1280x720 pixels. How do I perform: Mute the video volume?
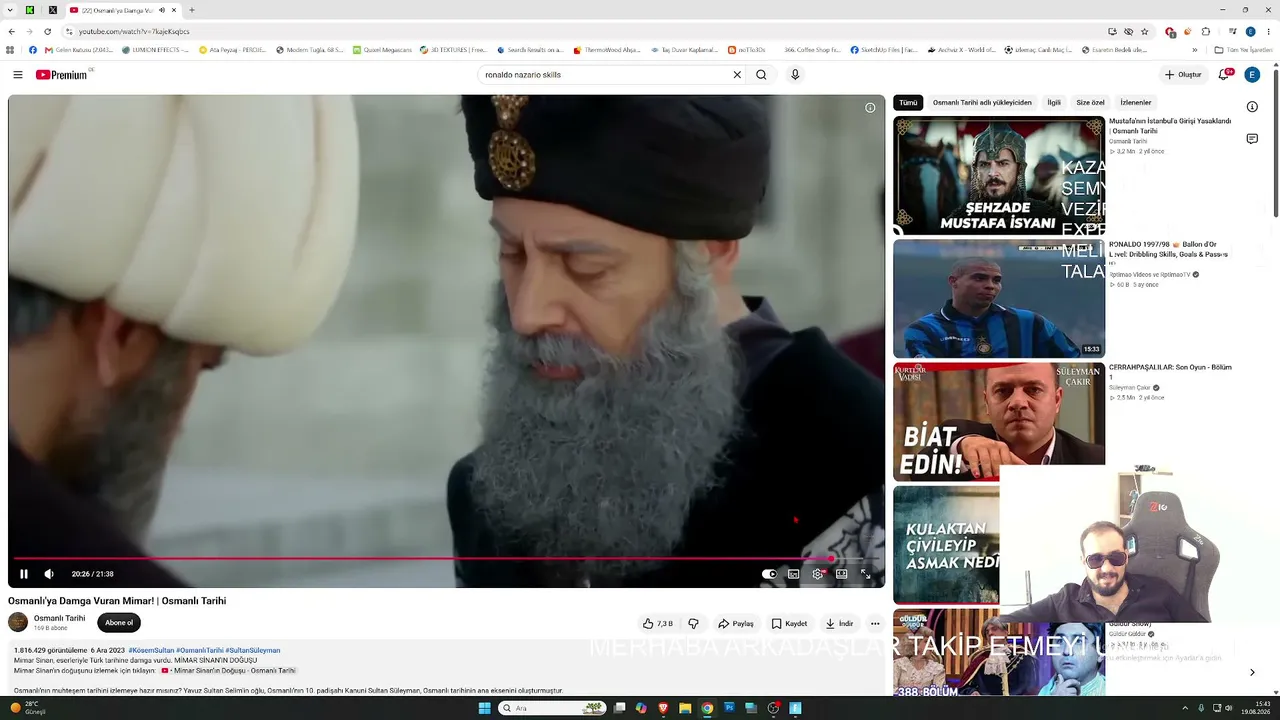pyautogui.click(x=49, y=574)
